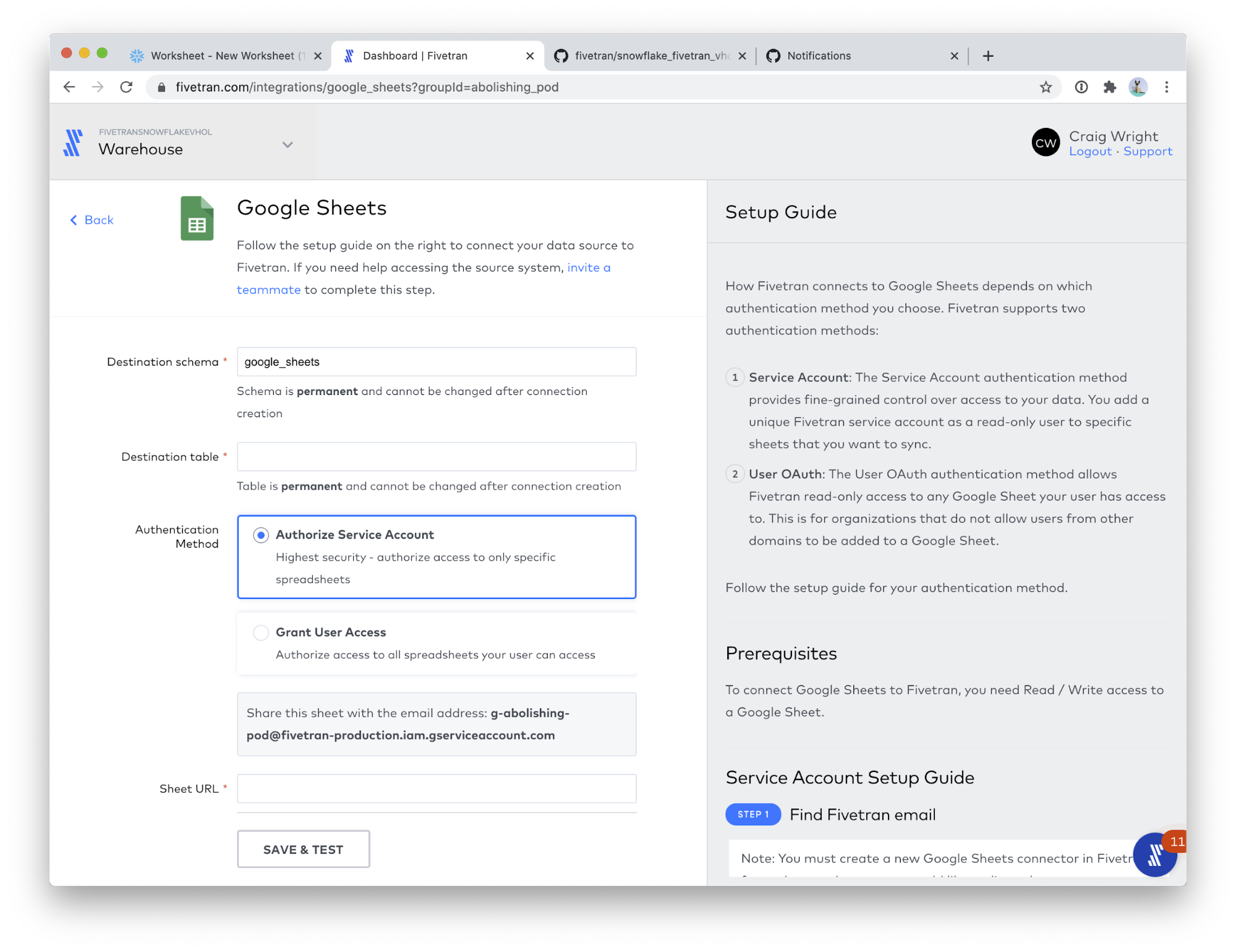Viewport: 1236px width, 952px height.
Task: Open the Support link
Action: tap(1148, 151)
